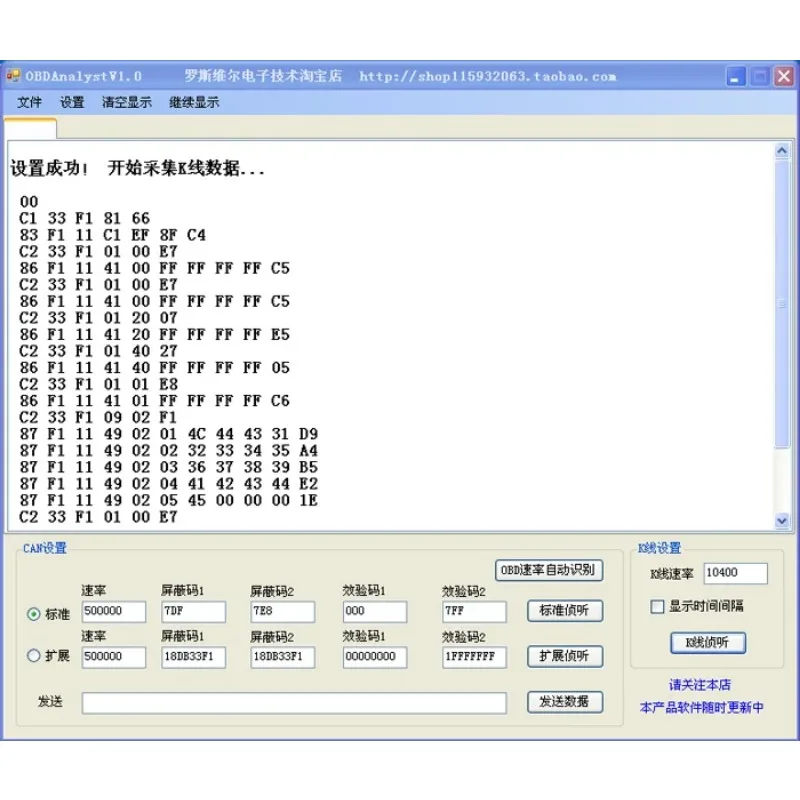The image size is (800, 800).
Task: Click the 效验码2 field showing 7FF
Action: tap(474, 611)
